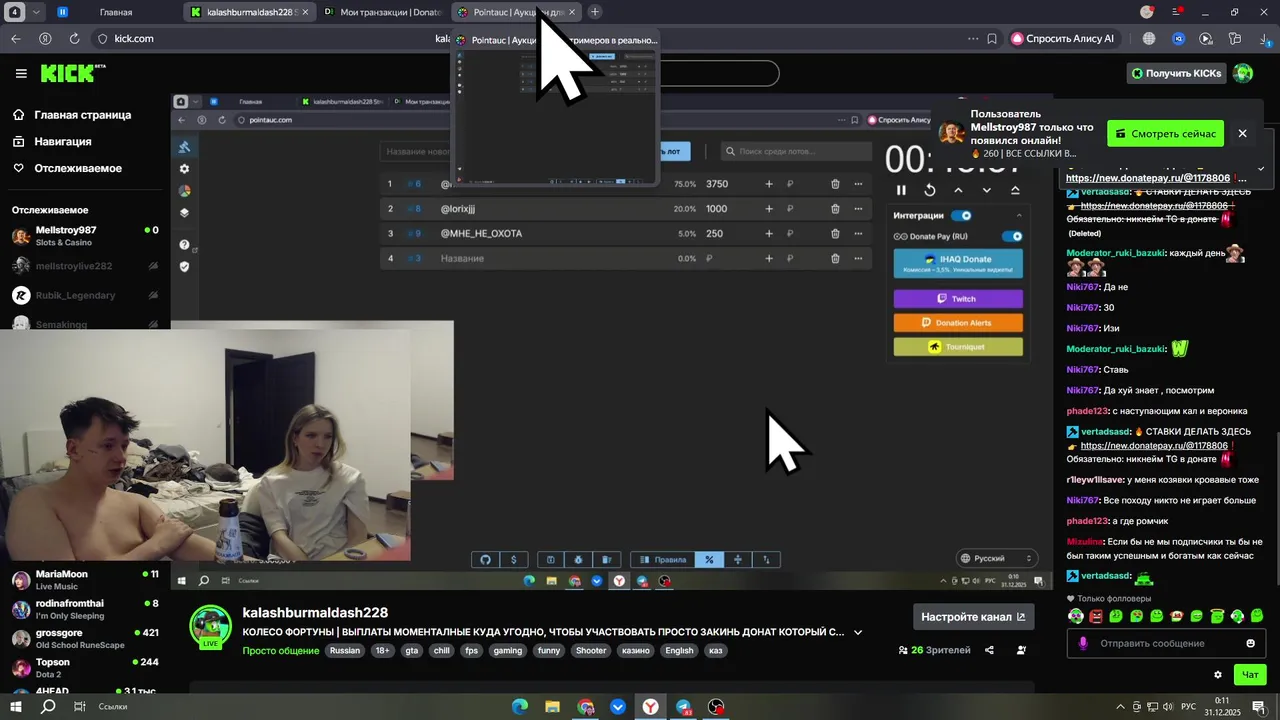Open File Explorer from the host taskbar

point(552,707)
